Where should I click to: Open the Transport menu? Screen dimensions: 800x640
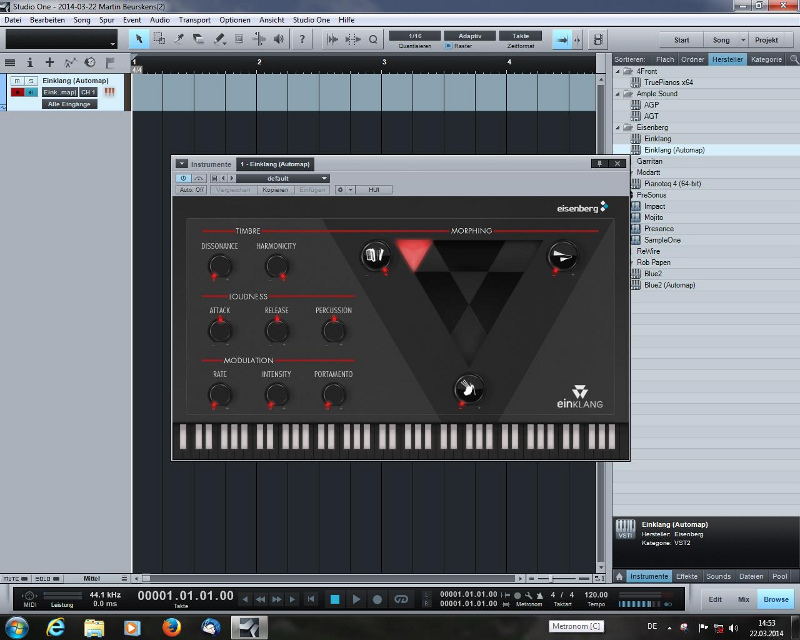pyautogui.click(x=194, y=20)
